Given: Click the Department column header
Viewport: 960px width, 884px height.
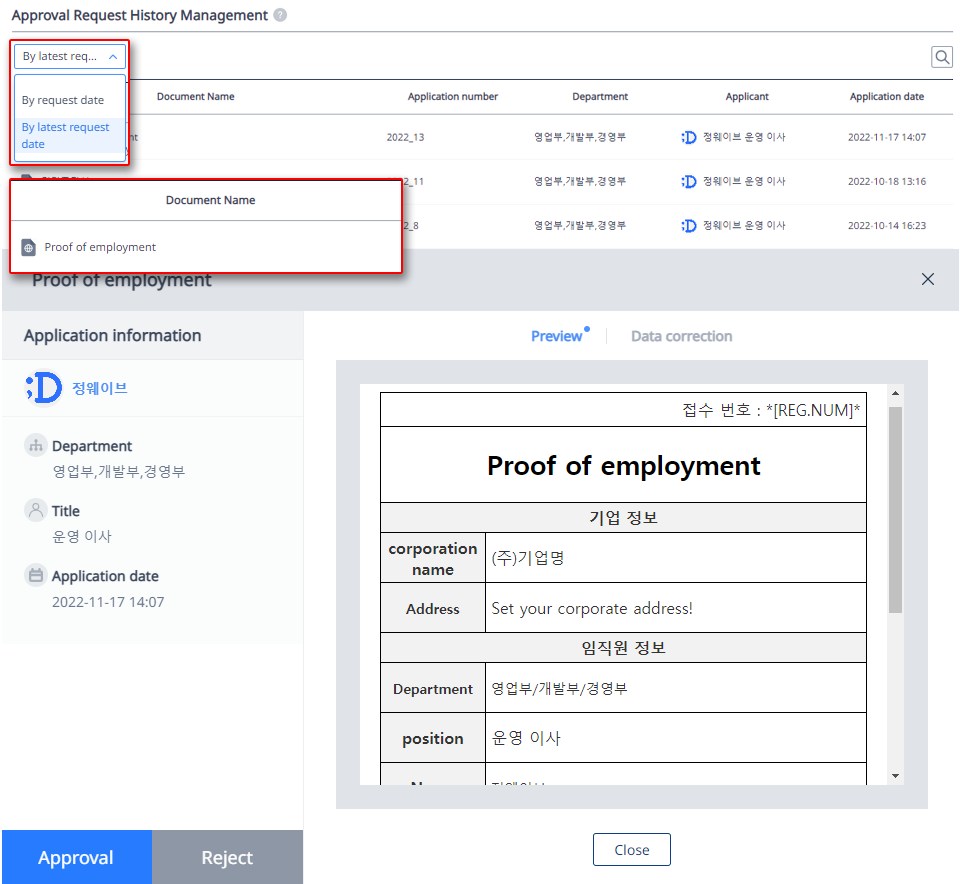Looking at the screenshot, I should 600,96.
